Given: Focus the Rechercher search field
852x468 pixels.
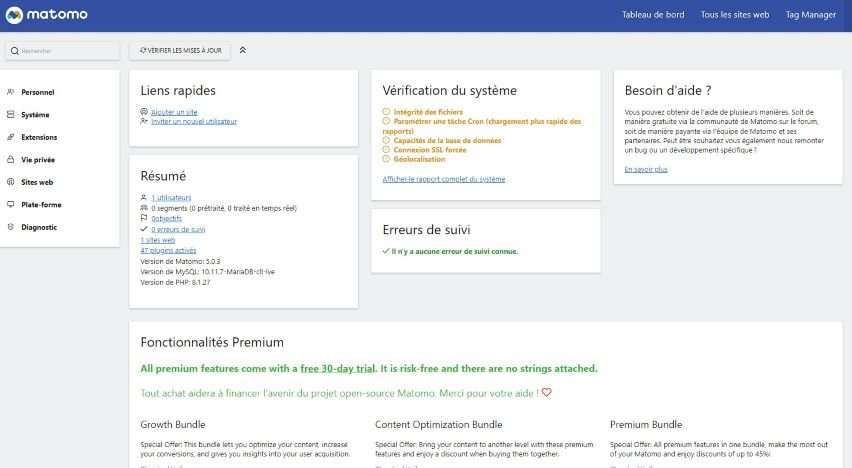Looking at the screenshot, I should (x=62, y=51).
